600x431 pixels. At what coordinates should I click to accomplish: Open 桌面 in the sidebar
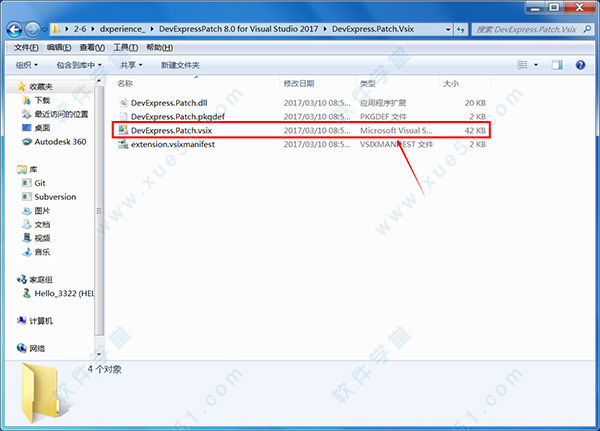point(42,128)
